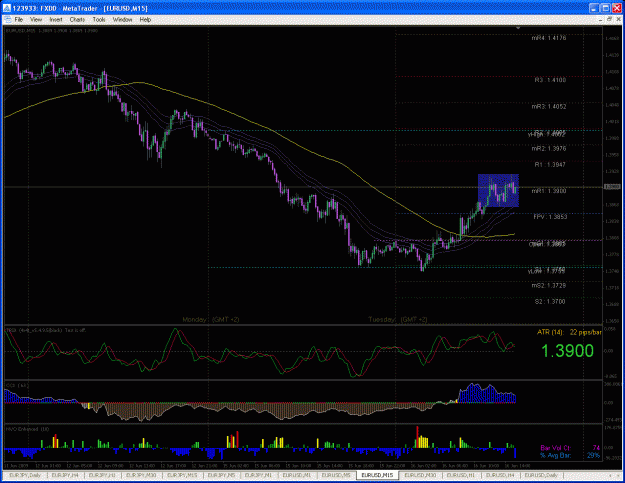
Task: Switch to the EURJPY,Daily chart tab
Action: (25, 475)
